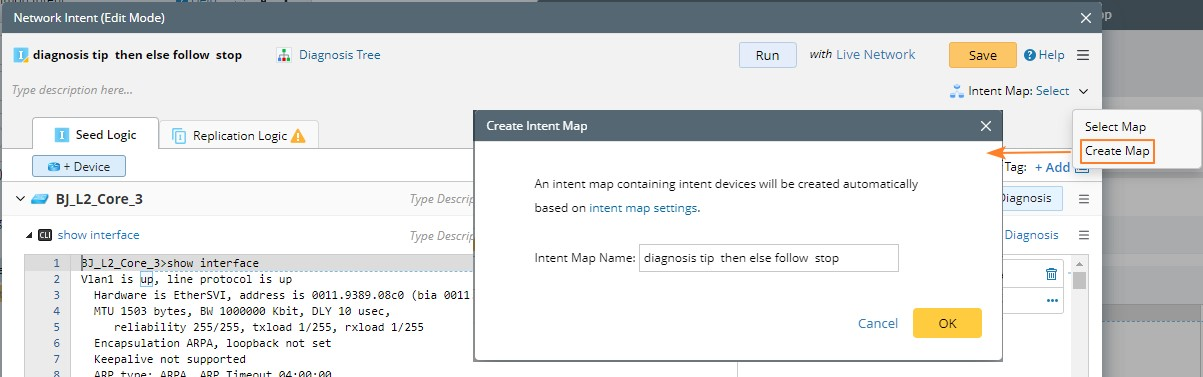Open the Help link icon
Viewport: 1203px width, 377px height.
point(1030,55)
